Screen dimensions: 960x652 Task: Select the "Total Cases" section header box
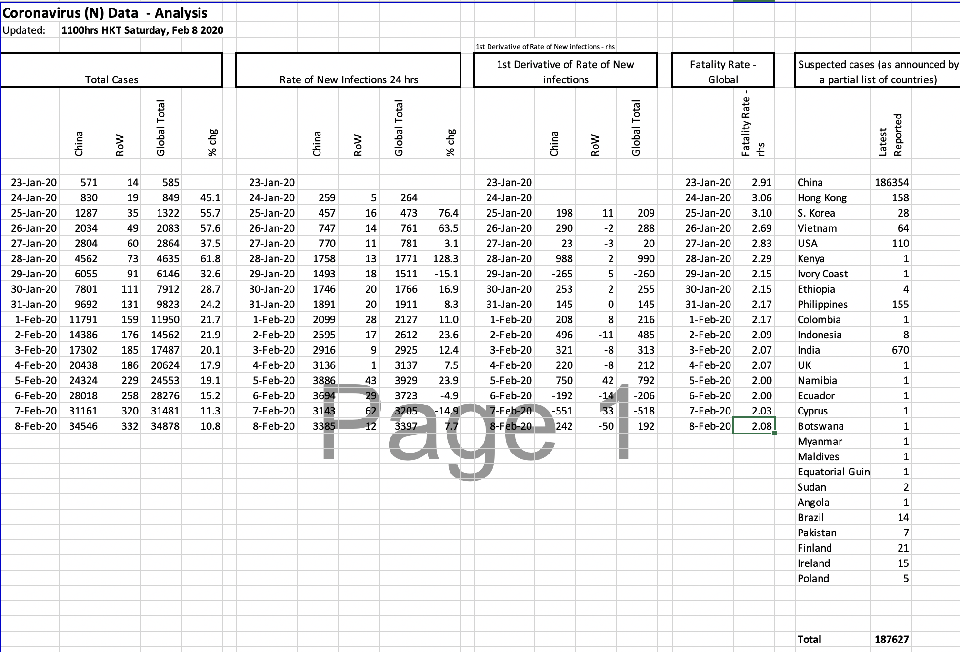(111, 71)
